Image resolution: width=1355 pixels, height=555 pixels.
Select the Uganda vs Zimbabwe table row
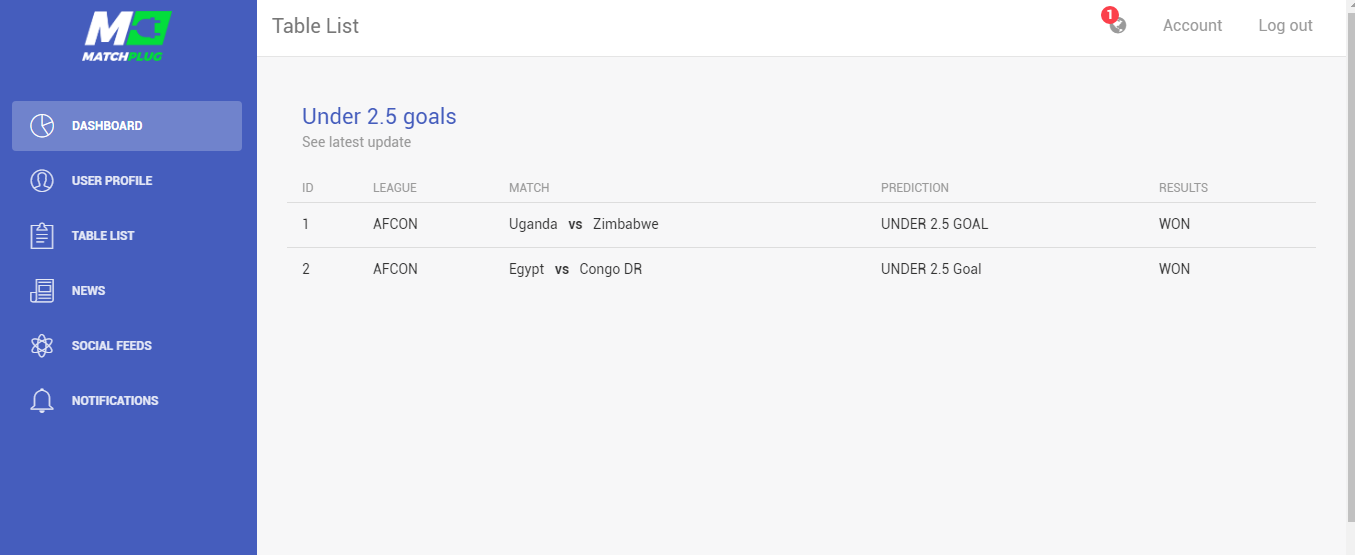[801, 225]
